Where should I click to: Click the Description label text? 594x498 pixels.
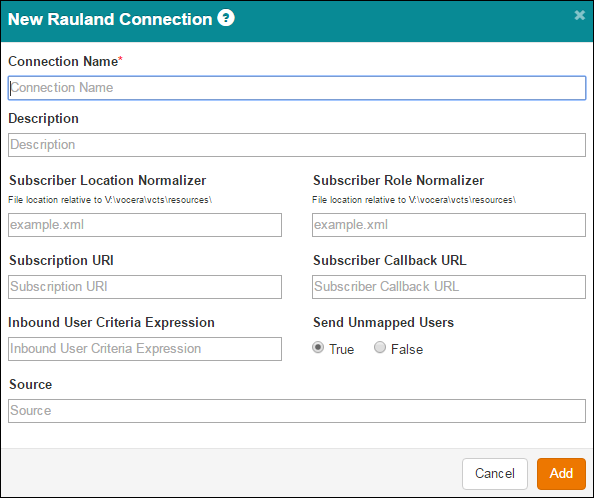coord(44,119)
